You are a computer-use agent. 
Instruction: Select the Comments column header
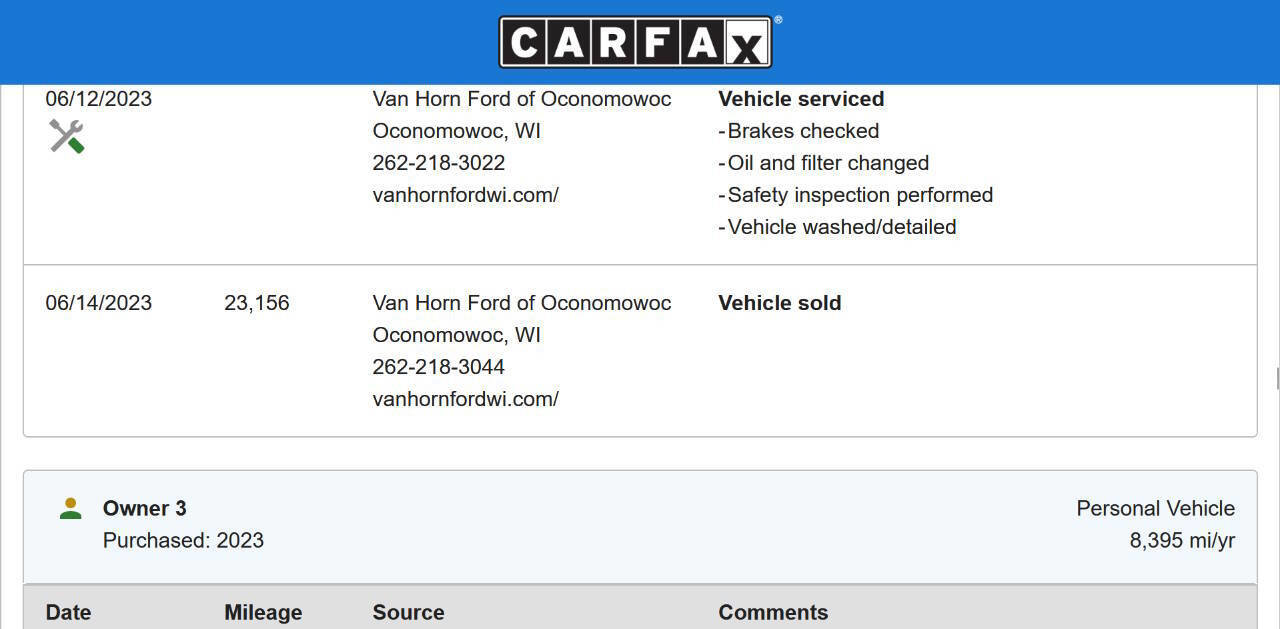coord(773,612)
